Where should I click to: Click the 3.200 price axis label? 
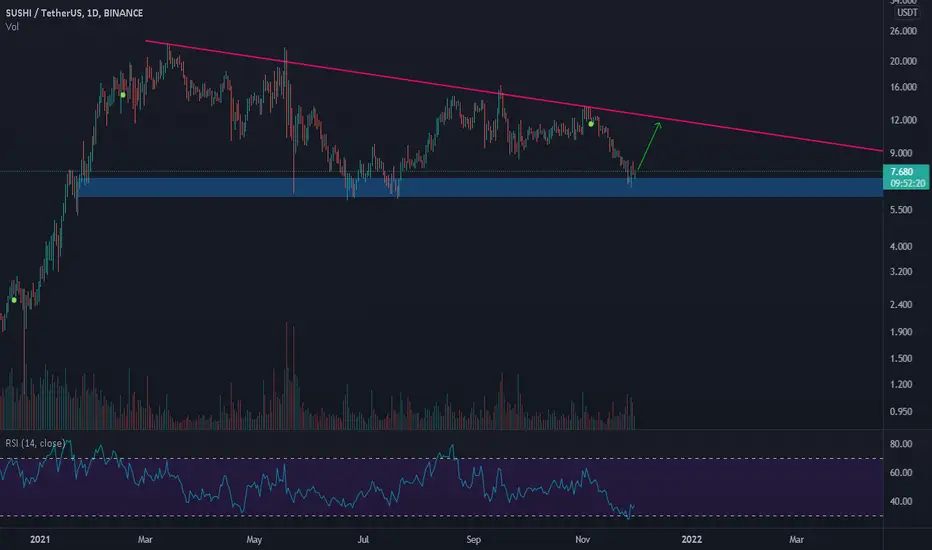901,272
